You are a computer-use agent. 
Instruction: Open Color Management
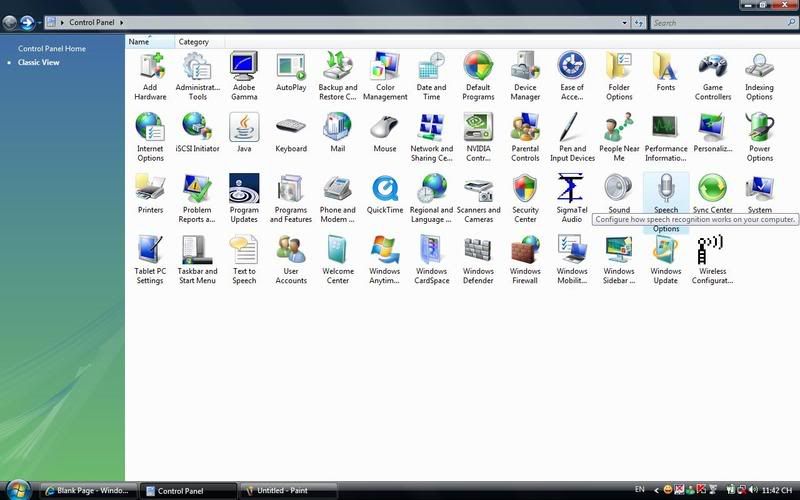coord(385,76)
